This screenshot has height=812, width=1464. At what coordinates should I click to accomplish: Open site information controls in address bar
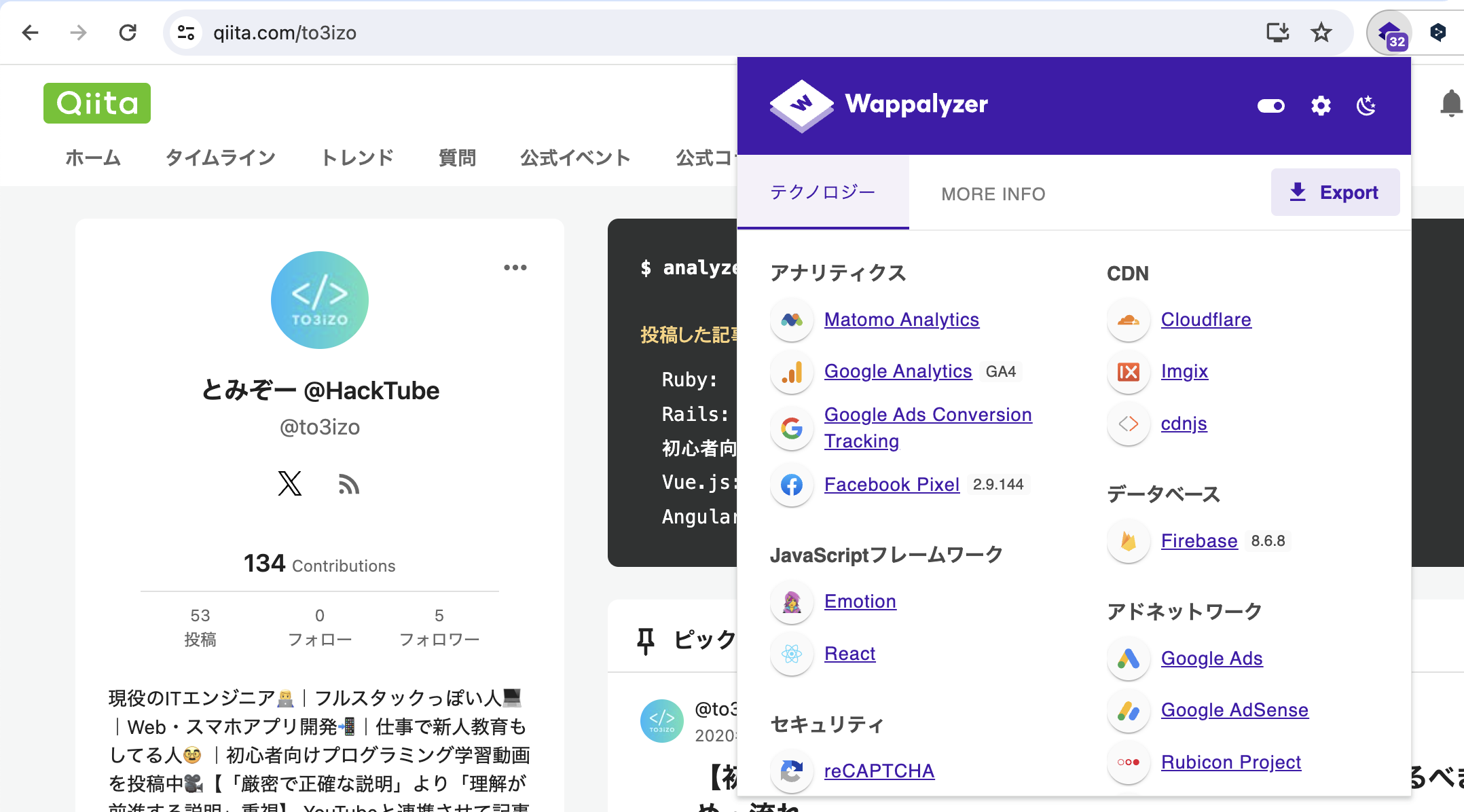coord(186,32)
